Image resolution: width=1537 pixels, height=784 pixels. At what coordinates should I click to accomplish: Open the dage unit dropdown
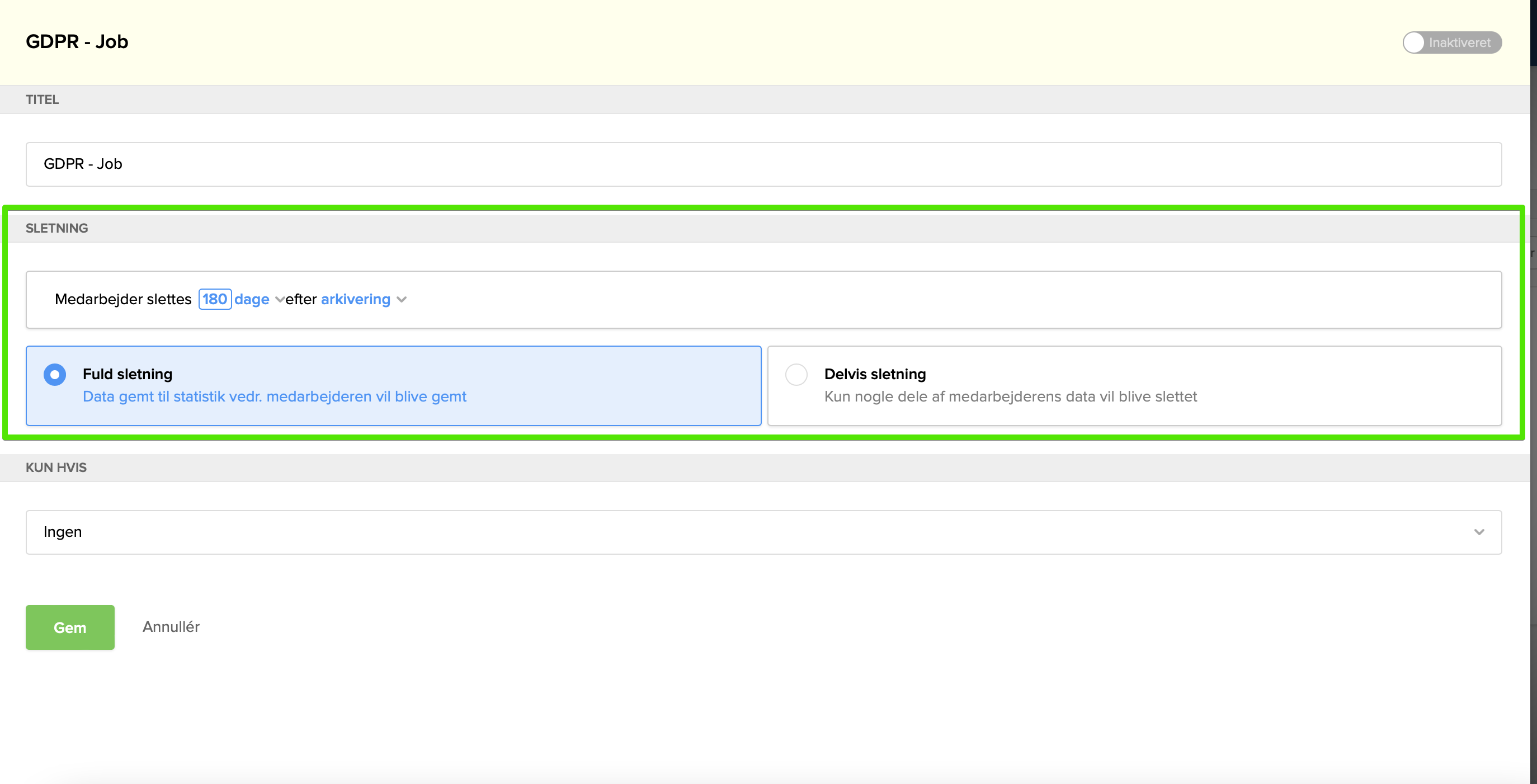[251, 299]
